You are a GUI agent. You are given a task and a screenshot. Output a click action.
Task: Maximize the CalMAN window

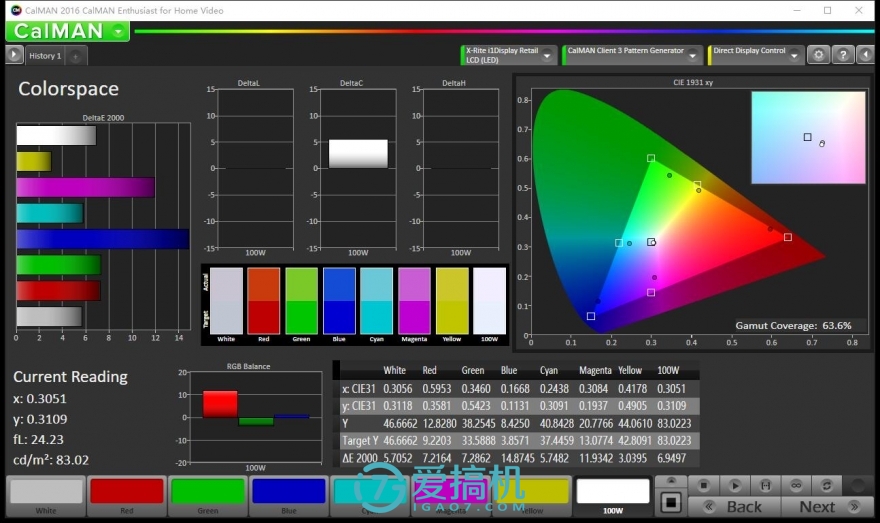[x=827, y=10]
